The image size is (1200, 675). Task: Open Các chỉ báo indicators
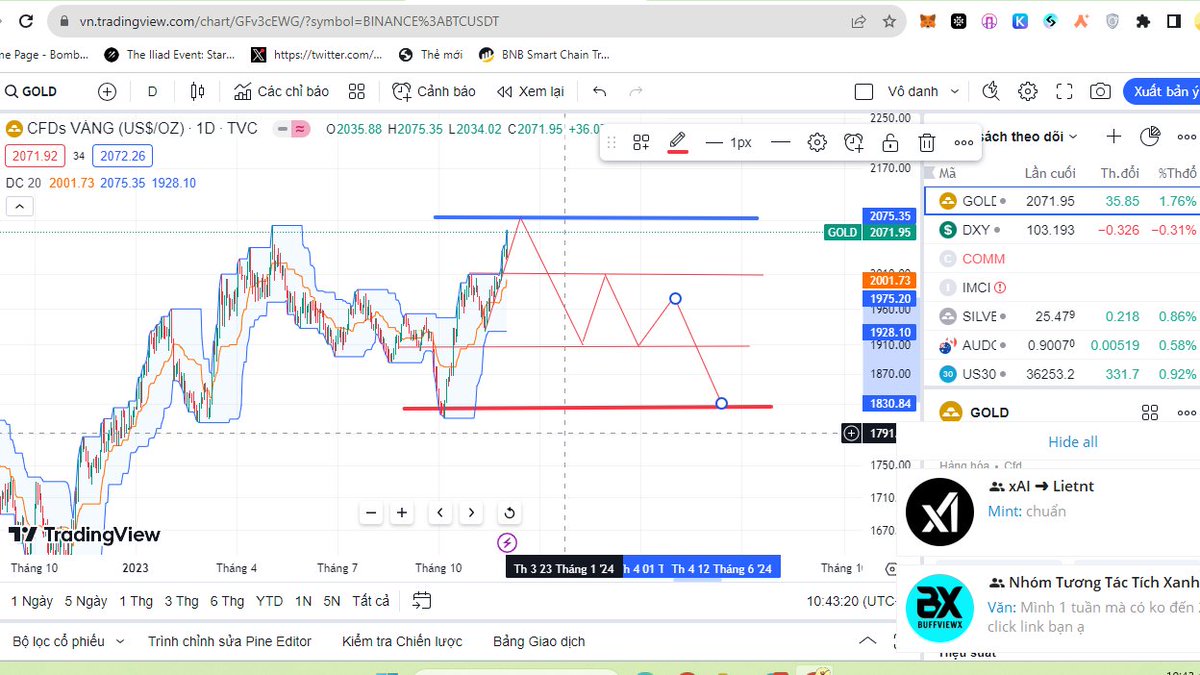(281, 91)
